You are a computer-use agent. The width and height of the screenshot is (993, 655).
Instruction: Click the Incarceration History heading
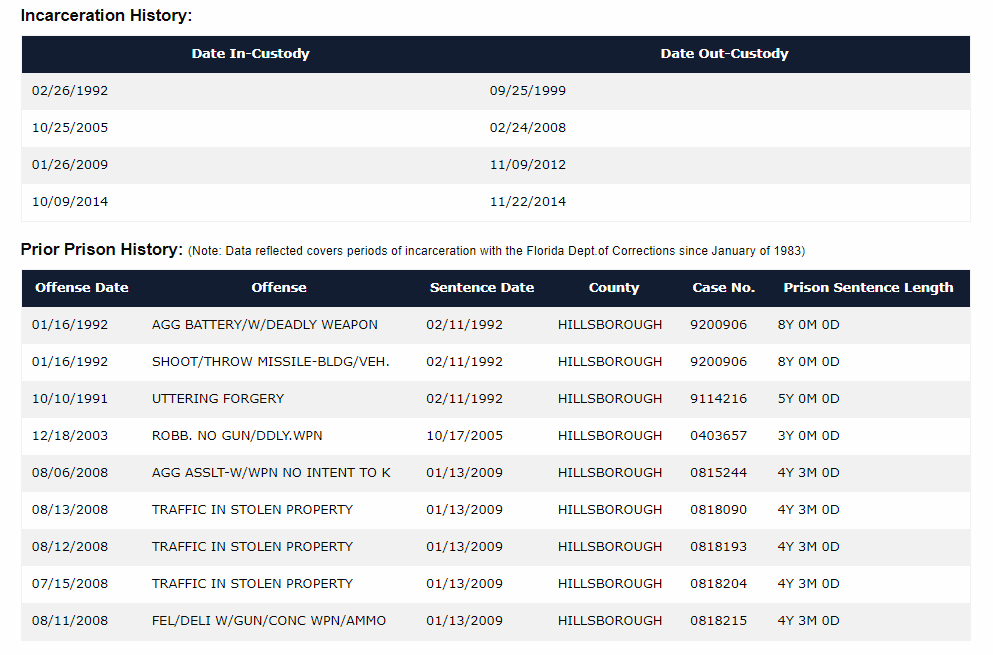[x=106, y=15]
